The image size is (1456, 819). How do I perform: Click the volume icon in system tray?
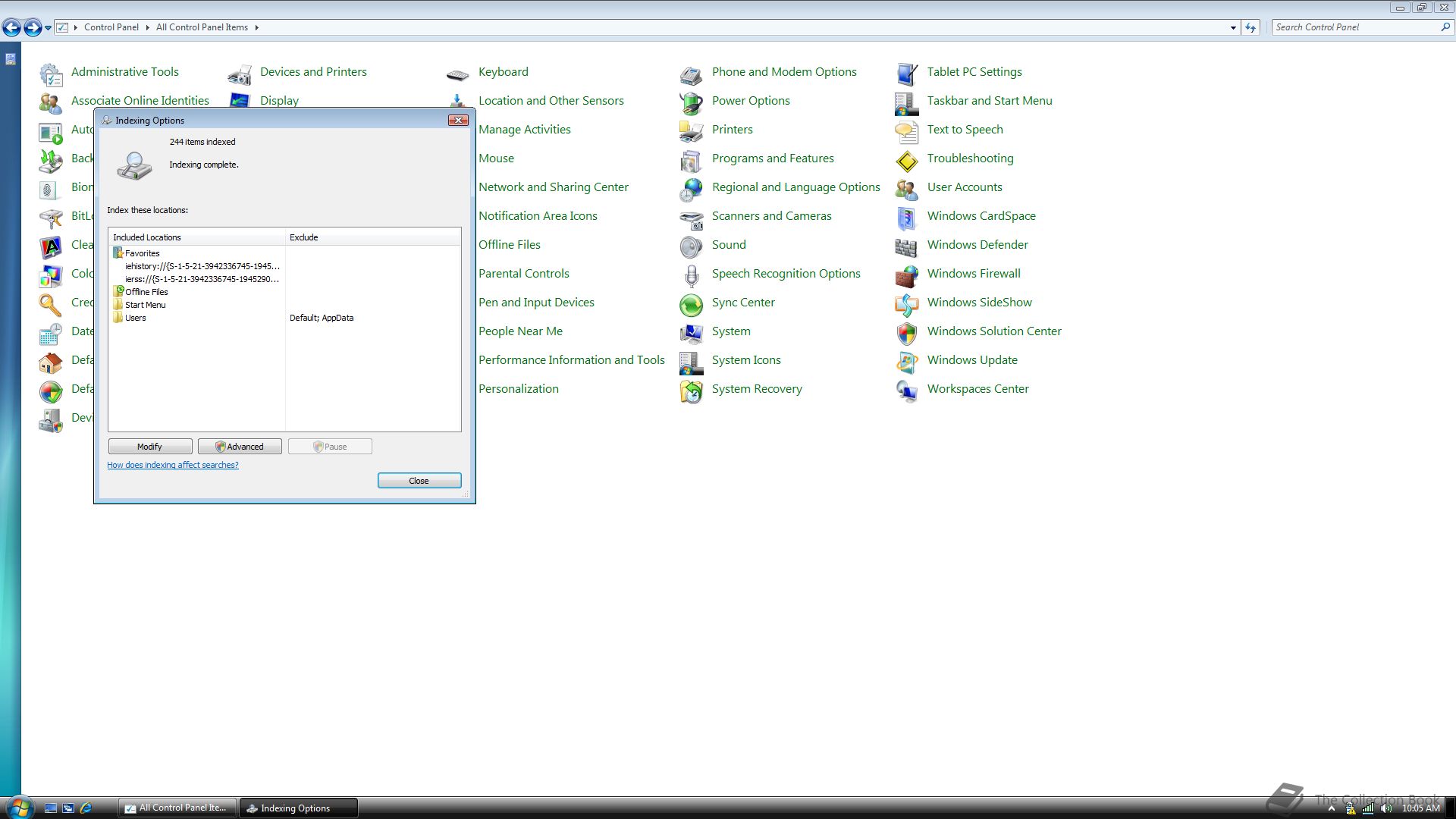point(1387,808)
